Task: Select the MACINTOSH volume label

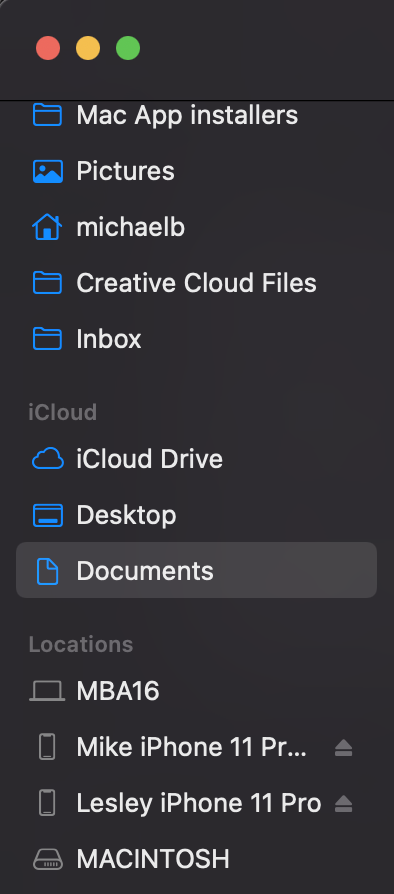Action: [153, 859]
